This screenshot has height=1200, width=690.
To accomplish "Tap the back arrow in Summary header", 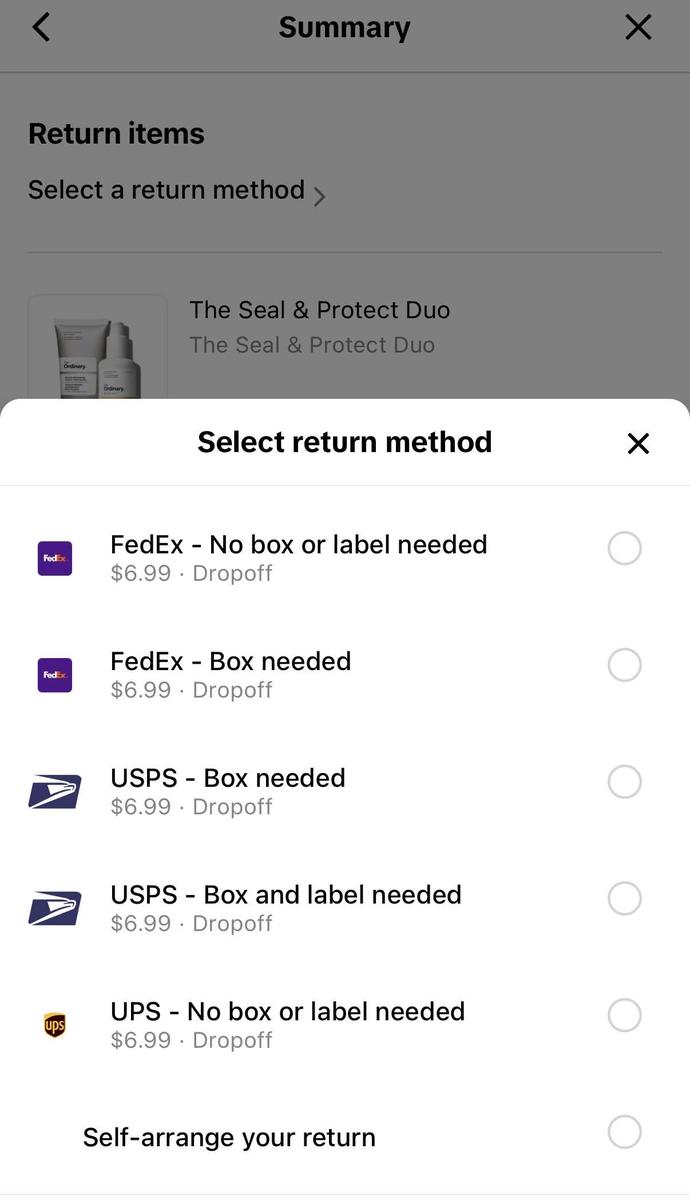I will pyautogui.click(x=41, y=27).
